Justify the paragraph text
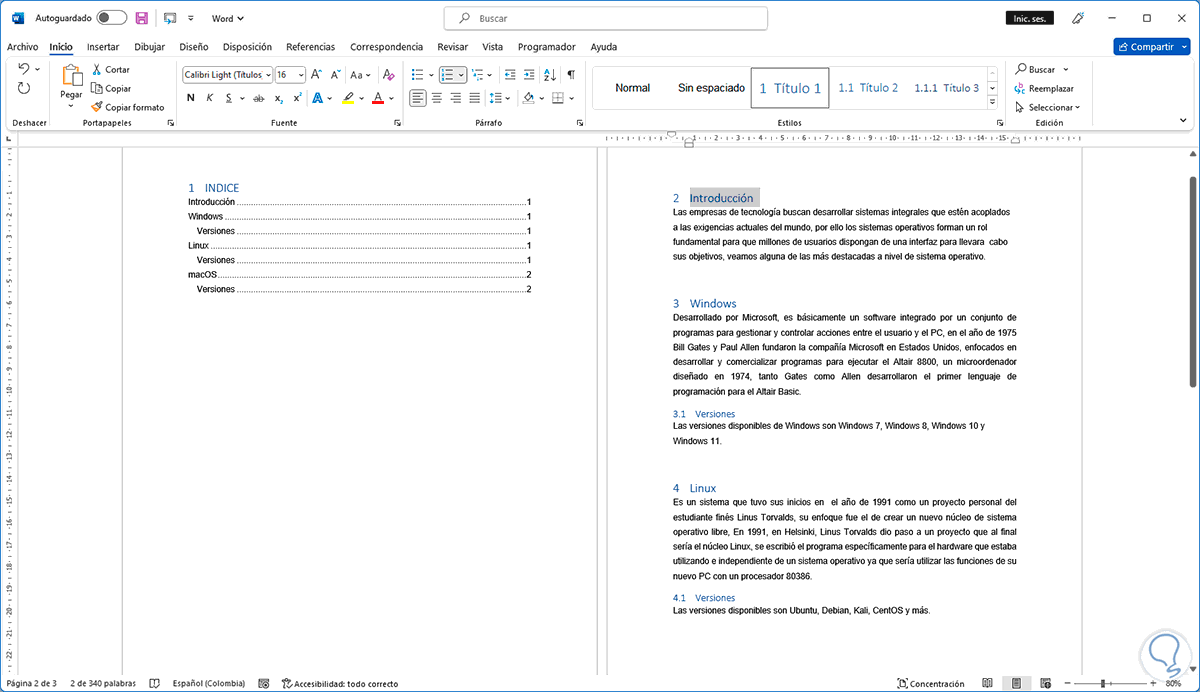The height and width of the screenshot is (692, 1200). point(474,98)
